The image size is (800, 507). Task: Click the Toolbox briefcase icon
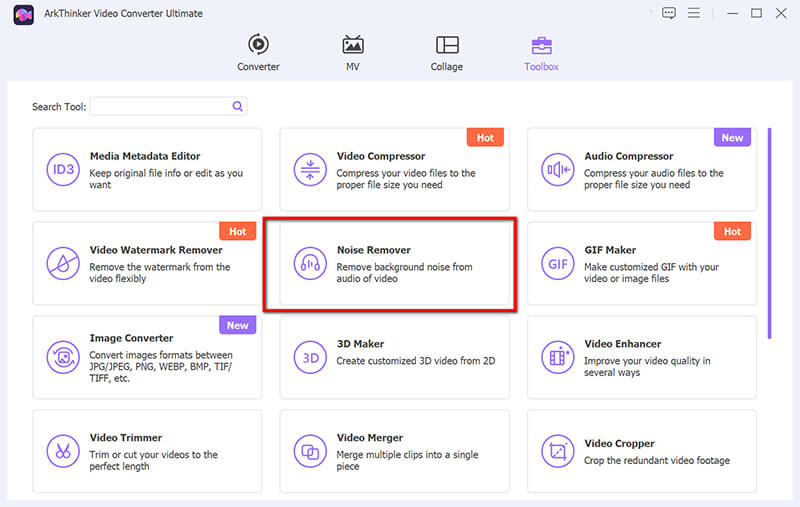pos(541,45)
